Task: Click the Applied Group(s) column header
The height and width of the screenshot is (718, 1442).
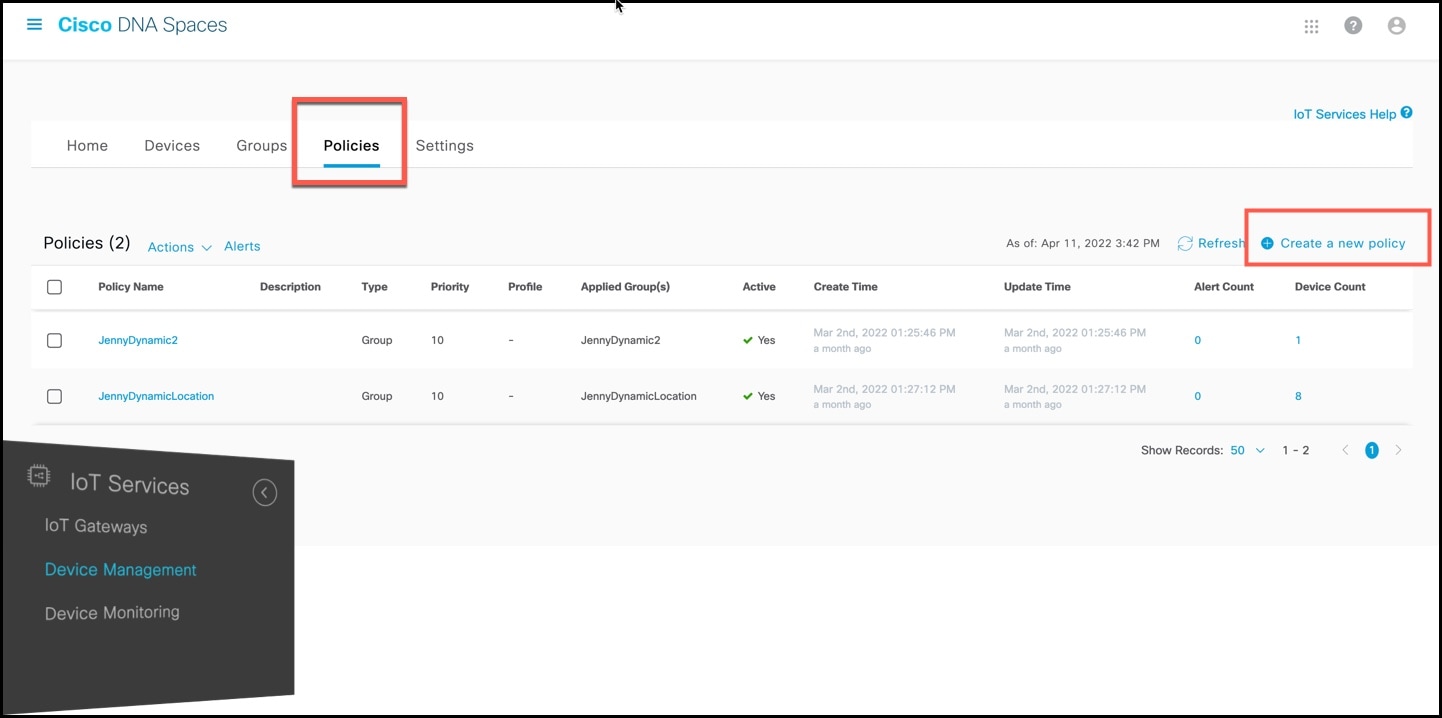Action: (625, 287)
